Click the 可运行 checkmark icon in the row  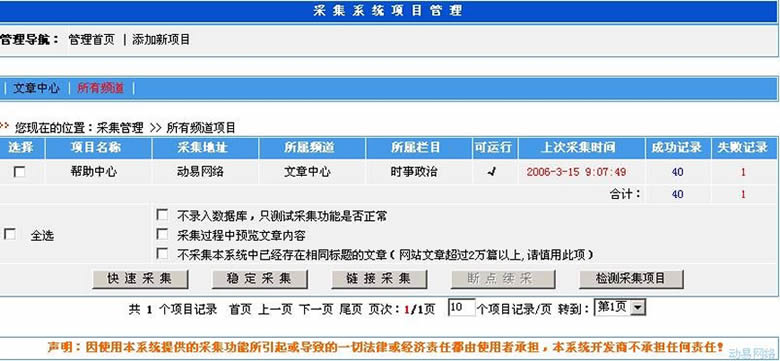[492, 172]
